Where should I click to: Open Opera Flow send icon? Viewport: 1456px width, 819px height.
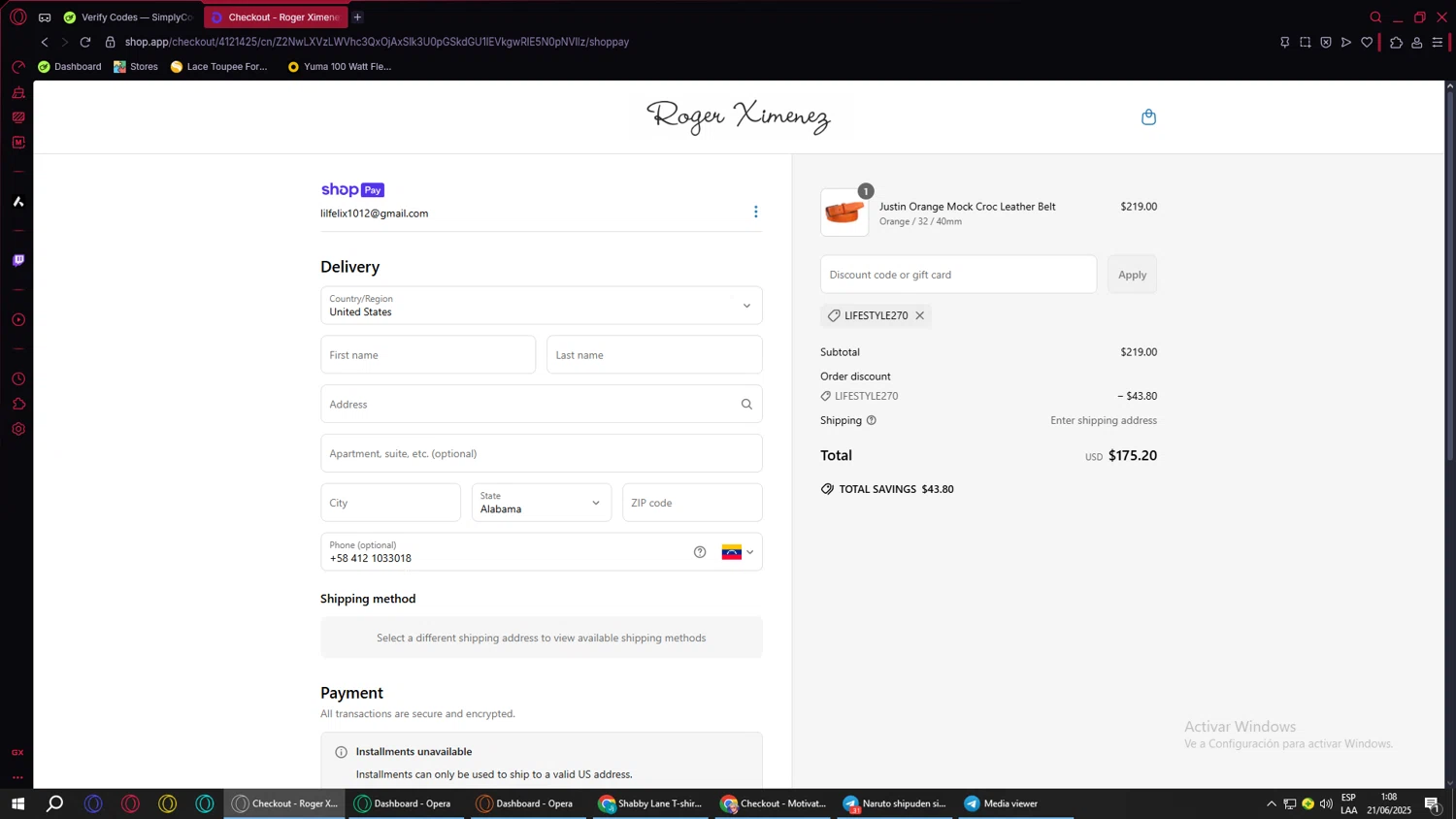(x=1345, y=42)
